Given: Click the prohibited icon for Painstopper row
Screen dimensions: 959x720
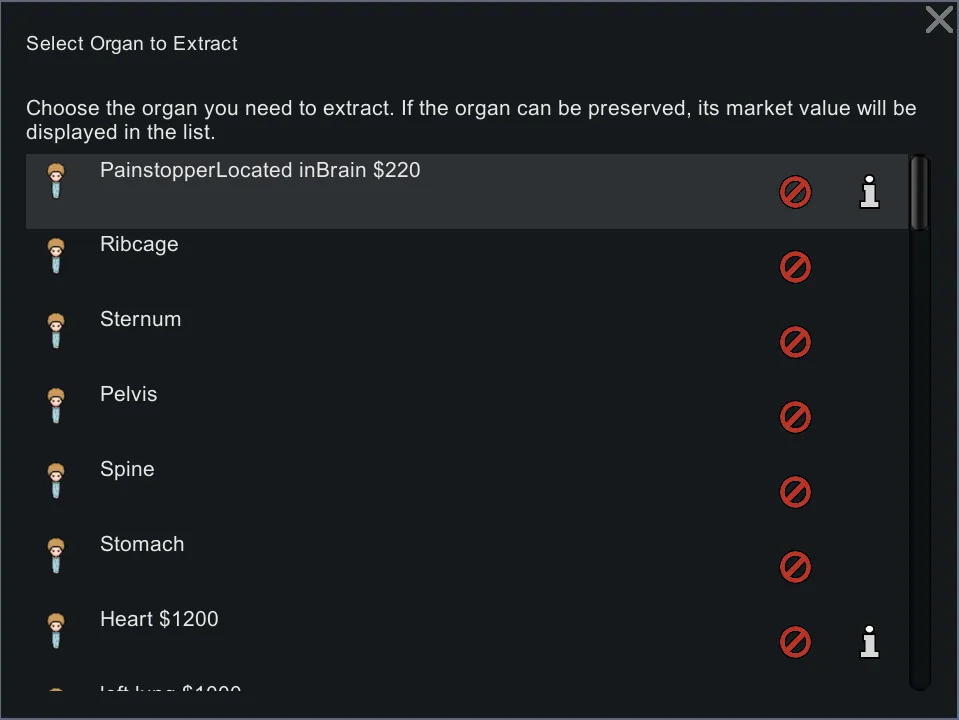Looking at the screenshot, I should click(x=795, y=192).
